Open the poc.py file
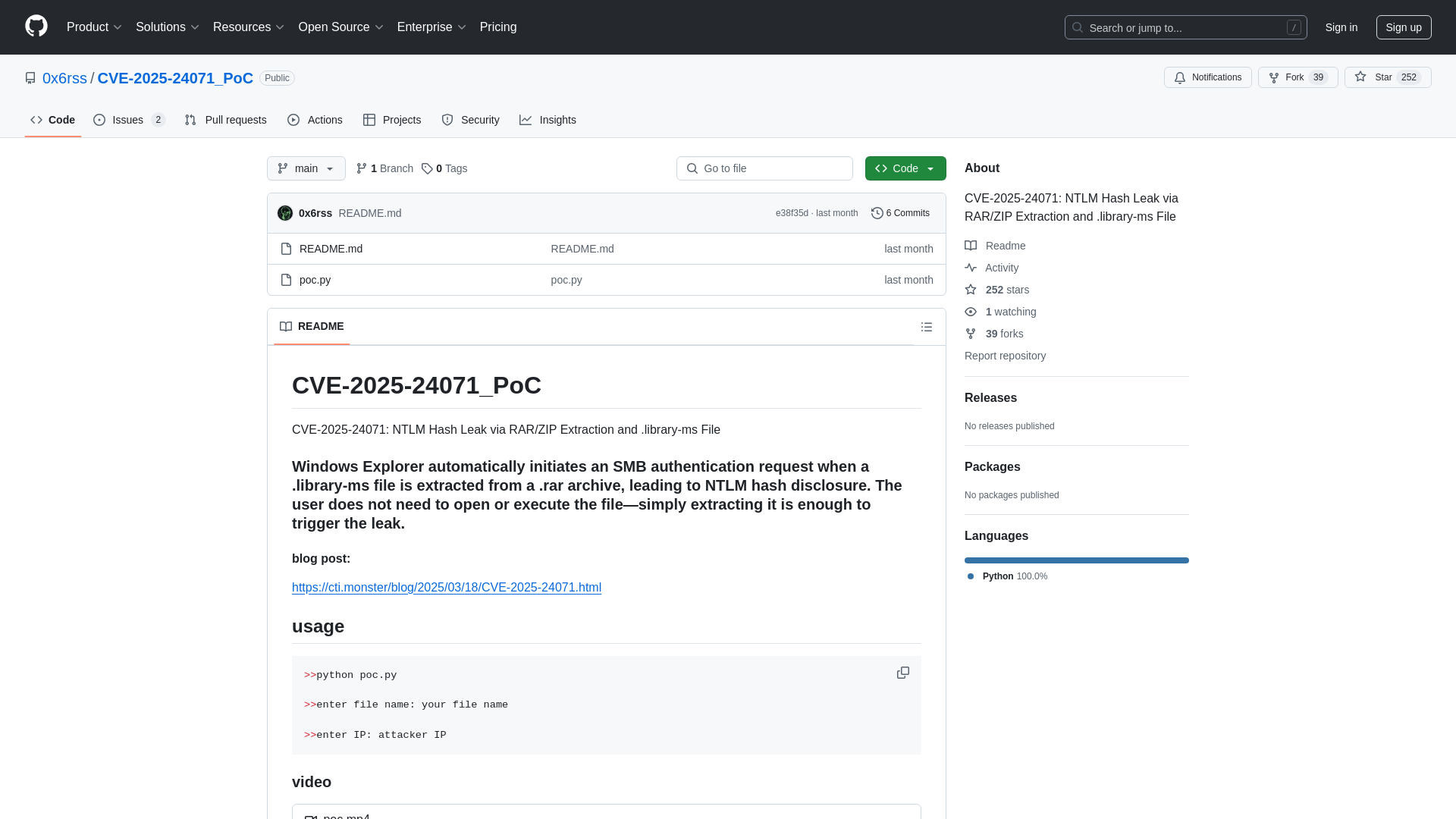Viewport: 1456px width, 819px height. click(315, 280)
